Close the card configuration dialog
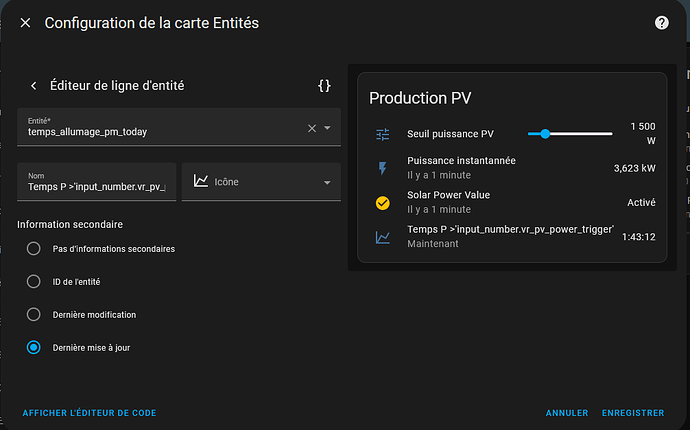690x430 pixels. [25, 23]
